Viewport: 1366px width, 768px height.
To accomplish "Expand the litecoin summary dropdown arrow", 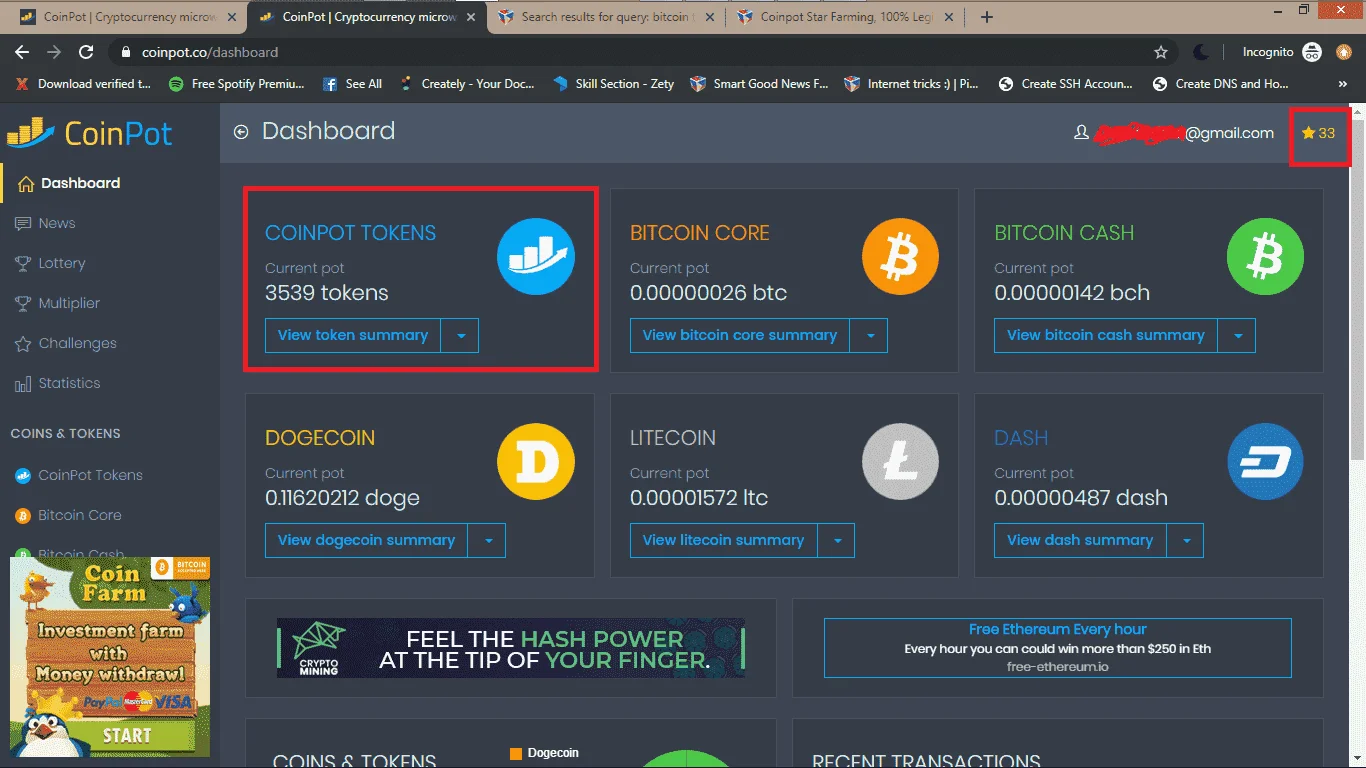I will coord(836,541).
